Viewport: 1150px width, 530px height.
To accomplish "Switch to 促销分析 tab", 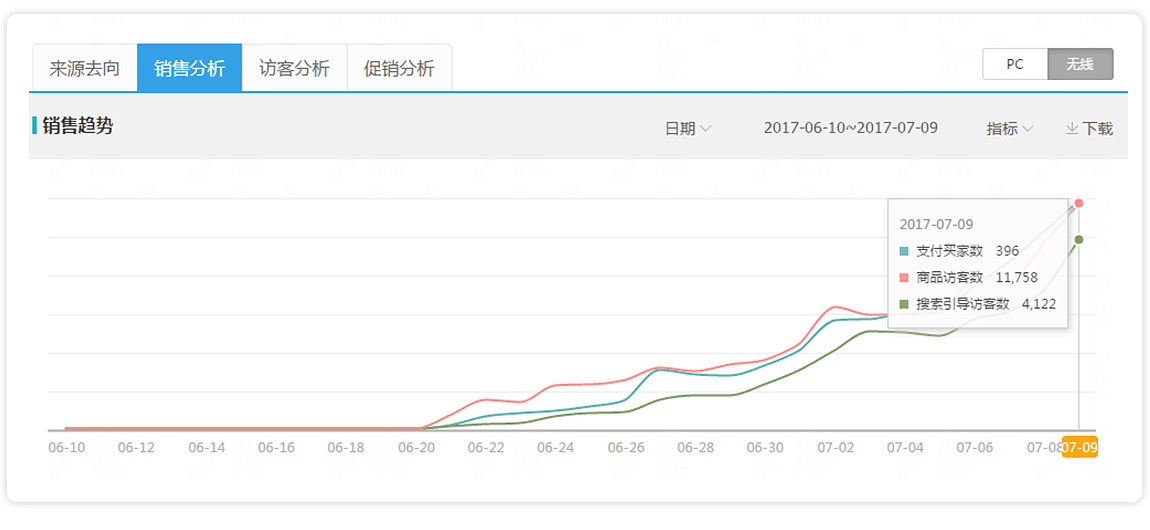I will pyautogui.click(x=399, y=69).
